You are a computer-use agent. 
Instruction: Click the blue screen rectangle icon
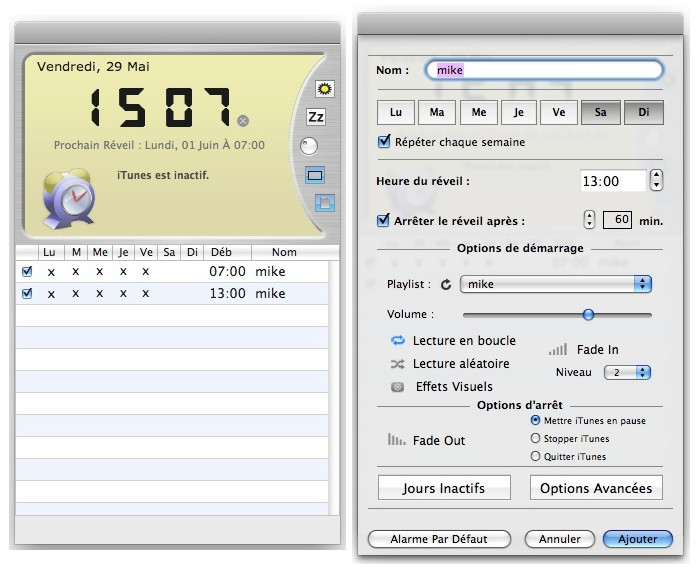point(315,175)
